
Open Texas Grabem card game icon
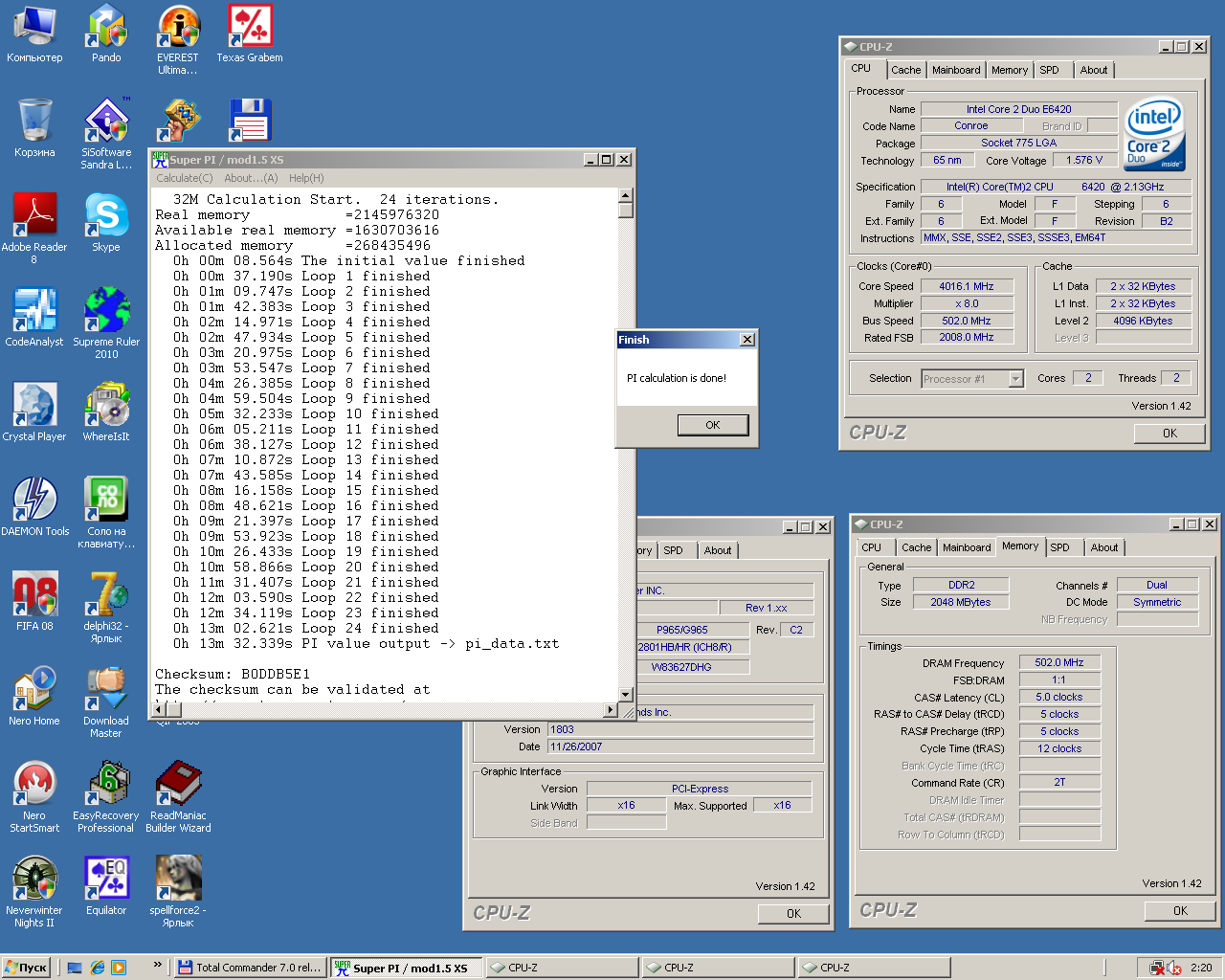250,33
